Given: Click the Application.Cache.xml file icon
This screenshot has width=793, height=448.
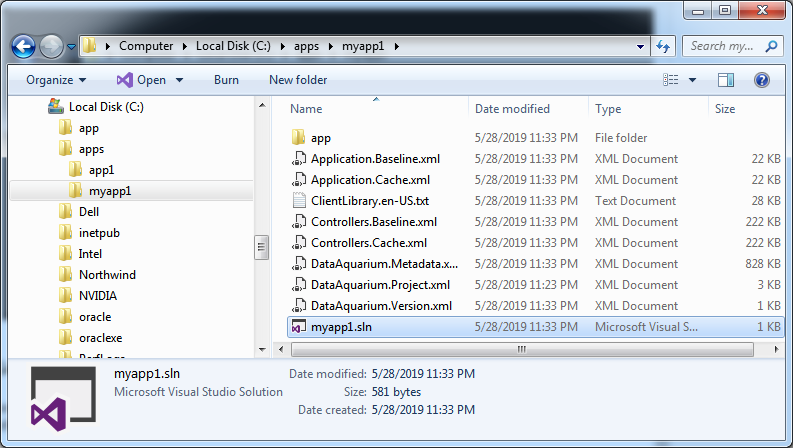Looking at the screenshot, I should click(298, 180).
